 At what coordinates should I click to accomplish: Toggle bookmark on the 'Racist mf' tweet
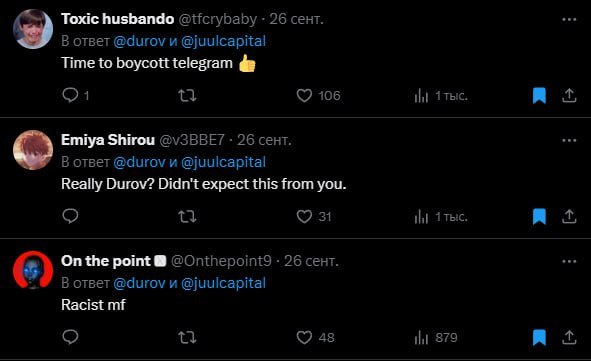click(539, 337)
